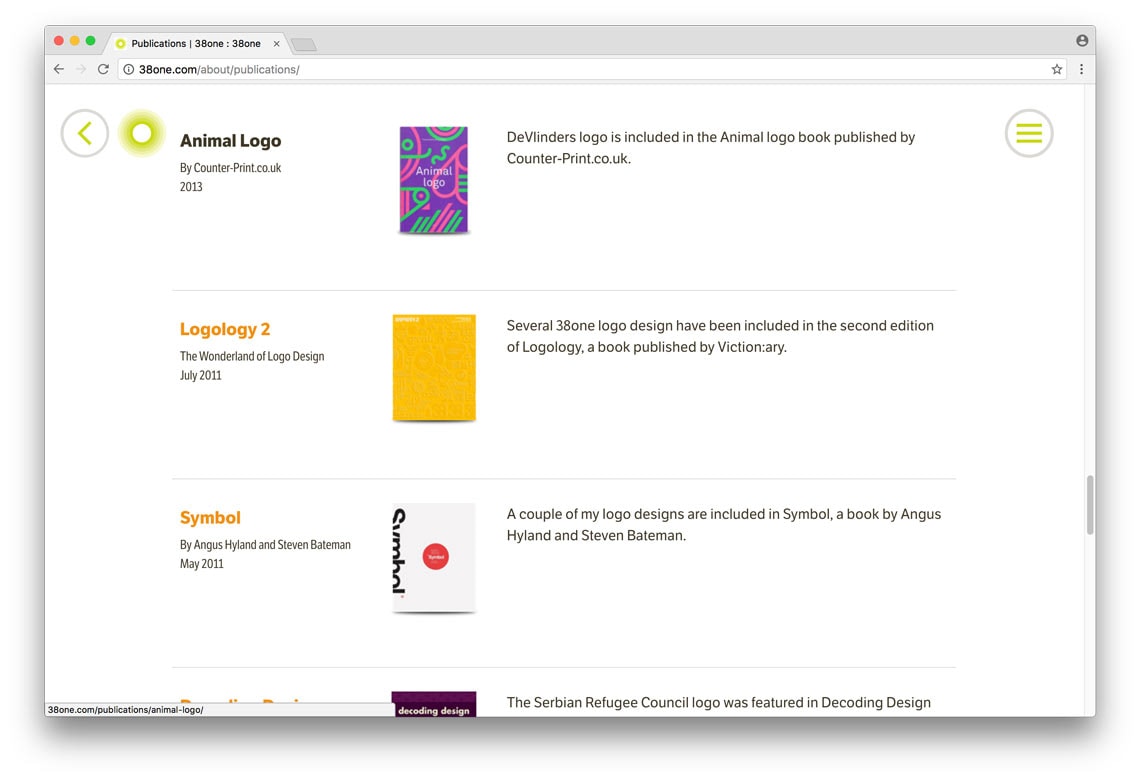This screenshot has height=780, width=1140.
Task: Click the Serbian Refugee Council description text
Action: [x=718, y=702]
